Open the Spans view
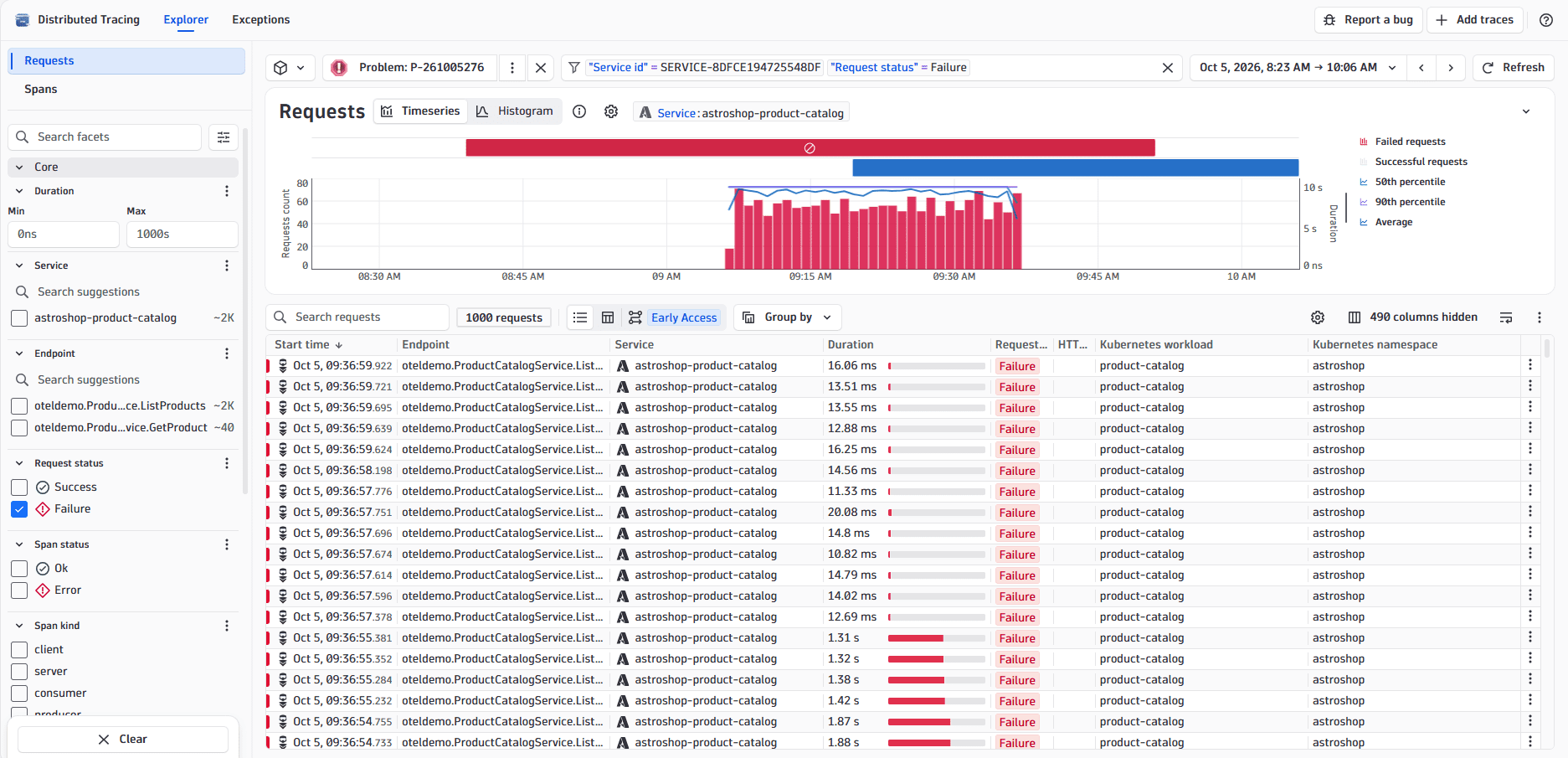 126,90
